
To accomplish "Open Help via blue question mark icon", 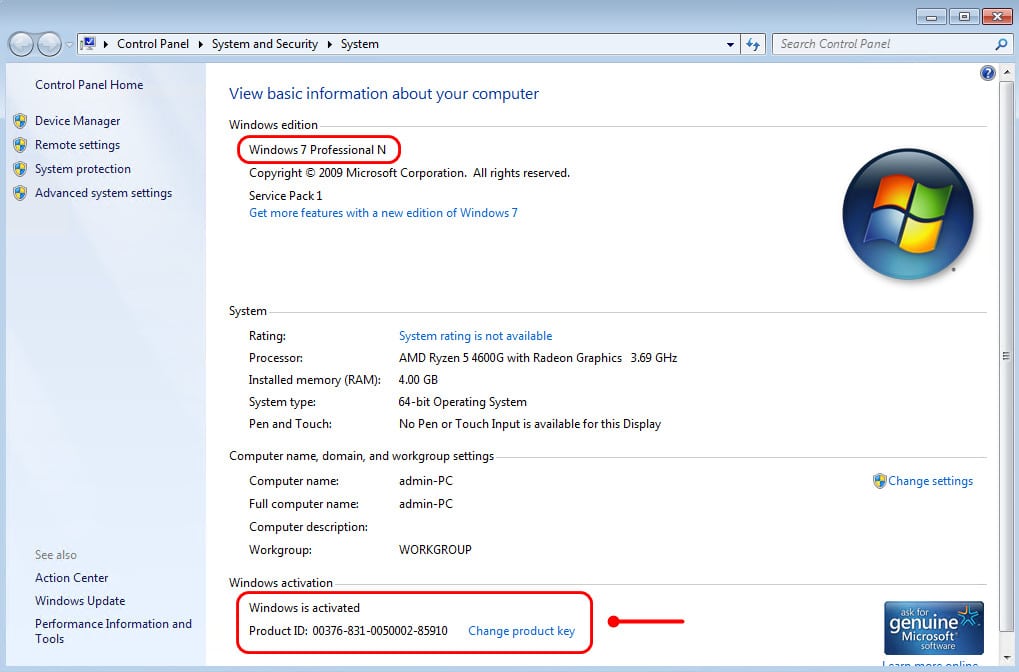I will coord(987,73).
